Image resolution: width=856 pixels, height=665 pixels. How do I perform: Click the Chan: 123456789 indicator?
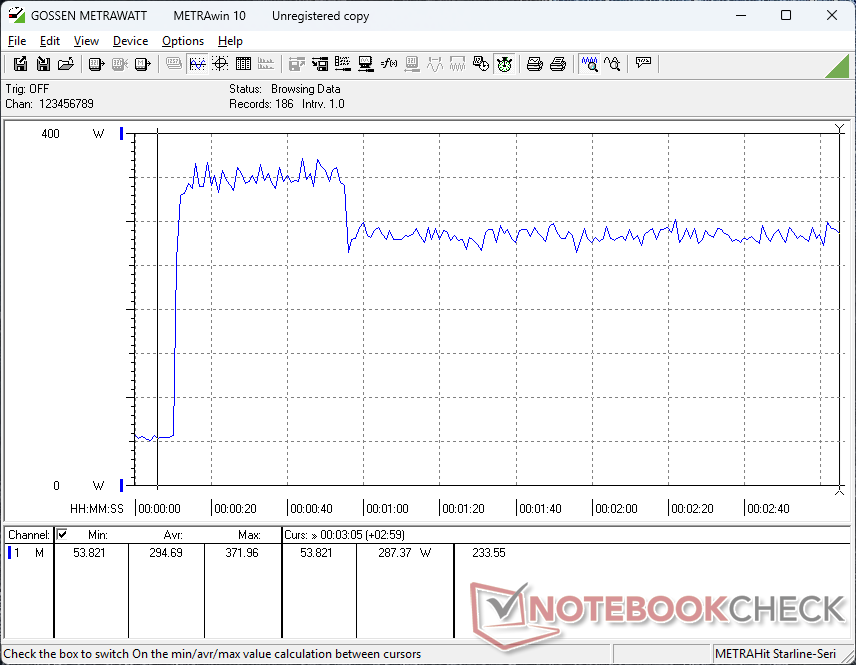49,104
